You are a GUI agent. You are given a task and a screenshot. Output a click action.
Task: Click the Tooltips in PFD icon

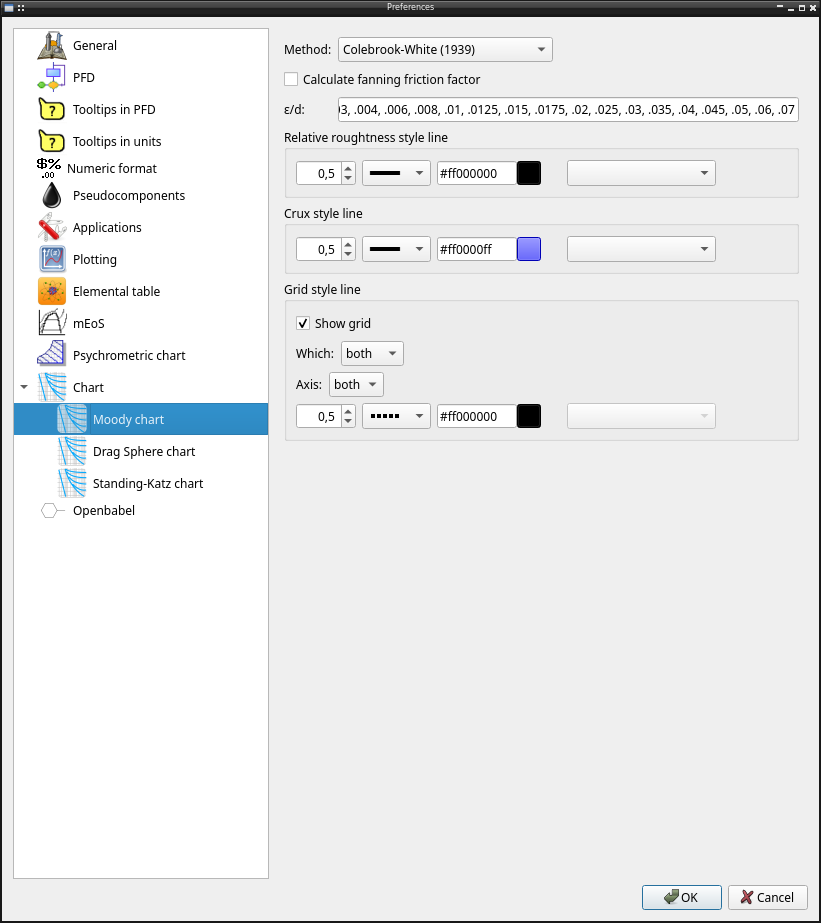click(x=52, y=109)
